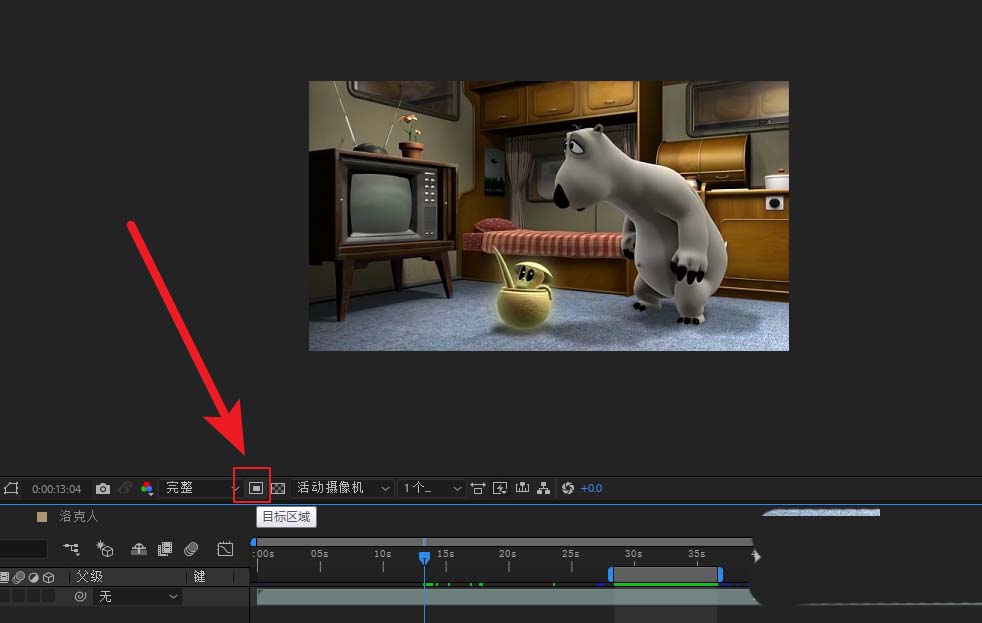Open the composition flowchart icon
This screenshot has height=623, width=982.
[543, 488]
